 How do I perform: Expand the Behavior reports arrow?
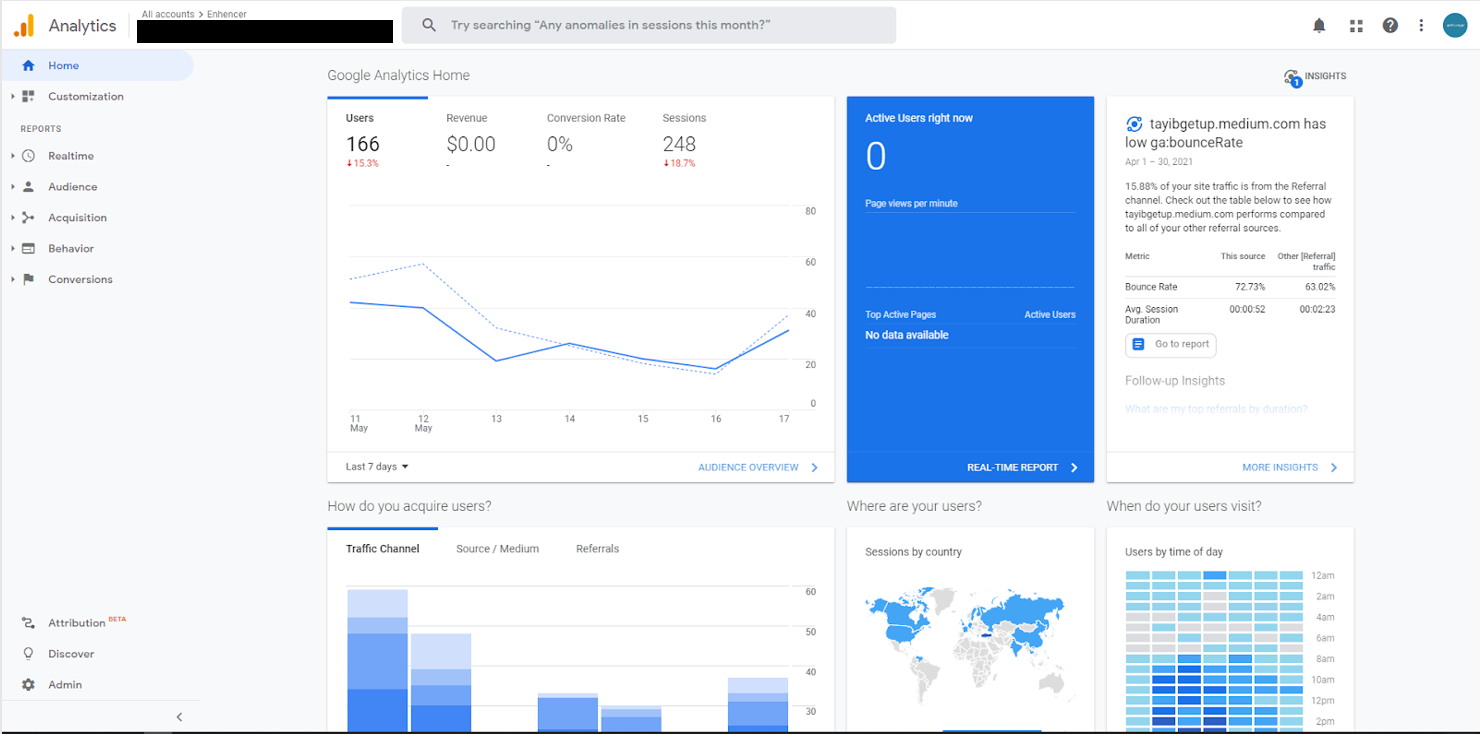pos(13,249)
